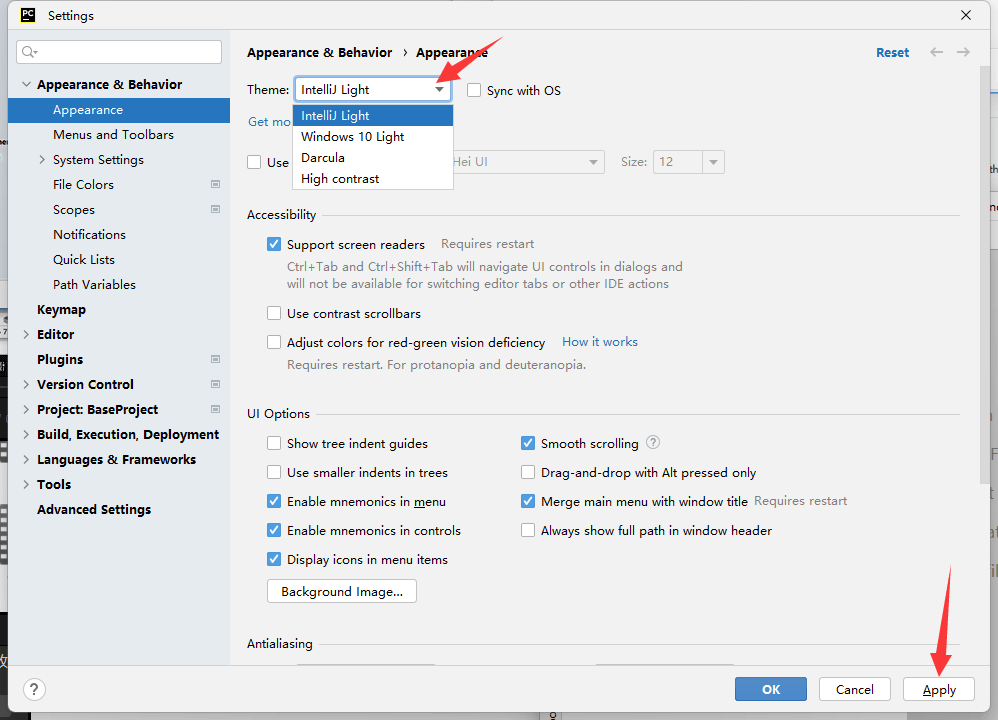Toggle the Use custom font checkbox
The image size is (998, 720).
click(x=254, y=162)
